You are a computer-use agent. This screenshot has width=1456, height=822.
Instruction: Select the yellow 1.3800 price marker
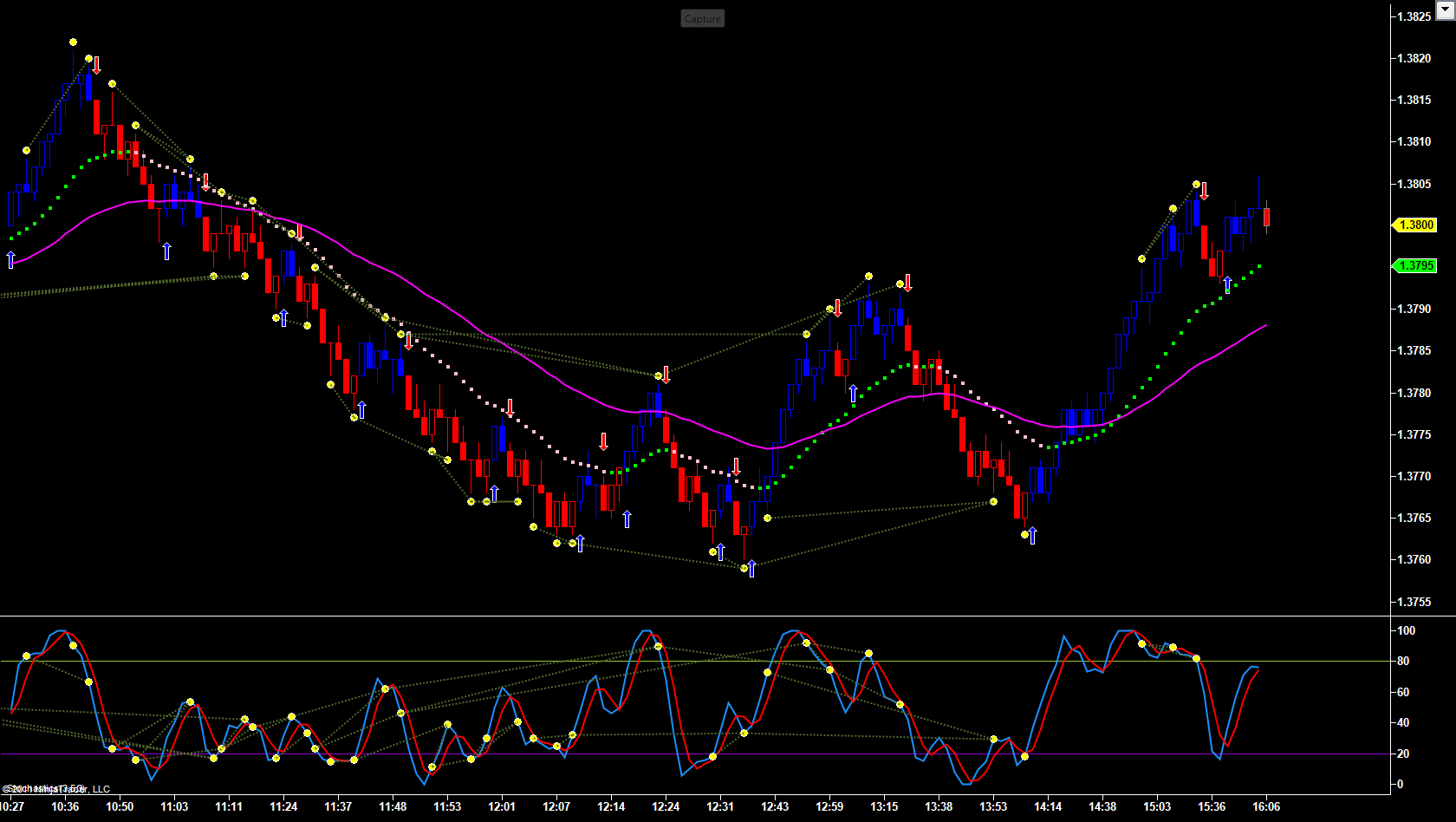tap(1414, 225)
